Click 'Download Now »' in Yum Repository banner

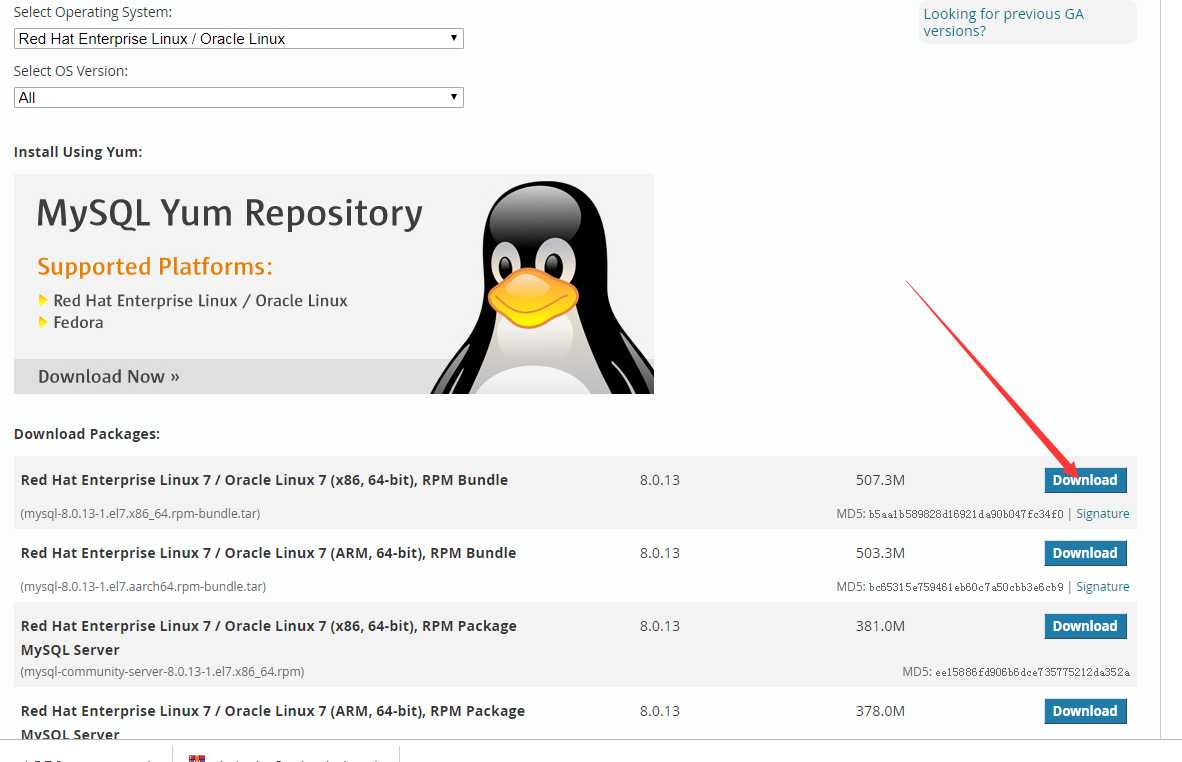109,376
